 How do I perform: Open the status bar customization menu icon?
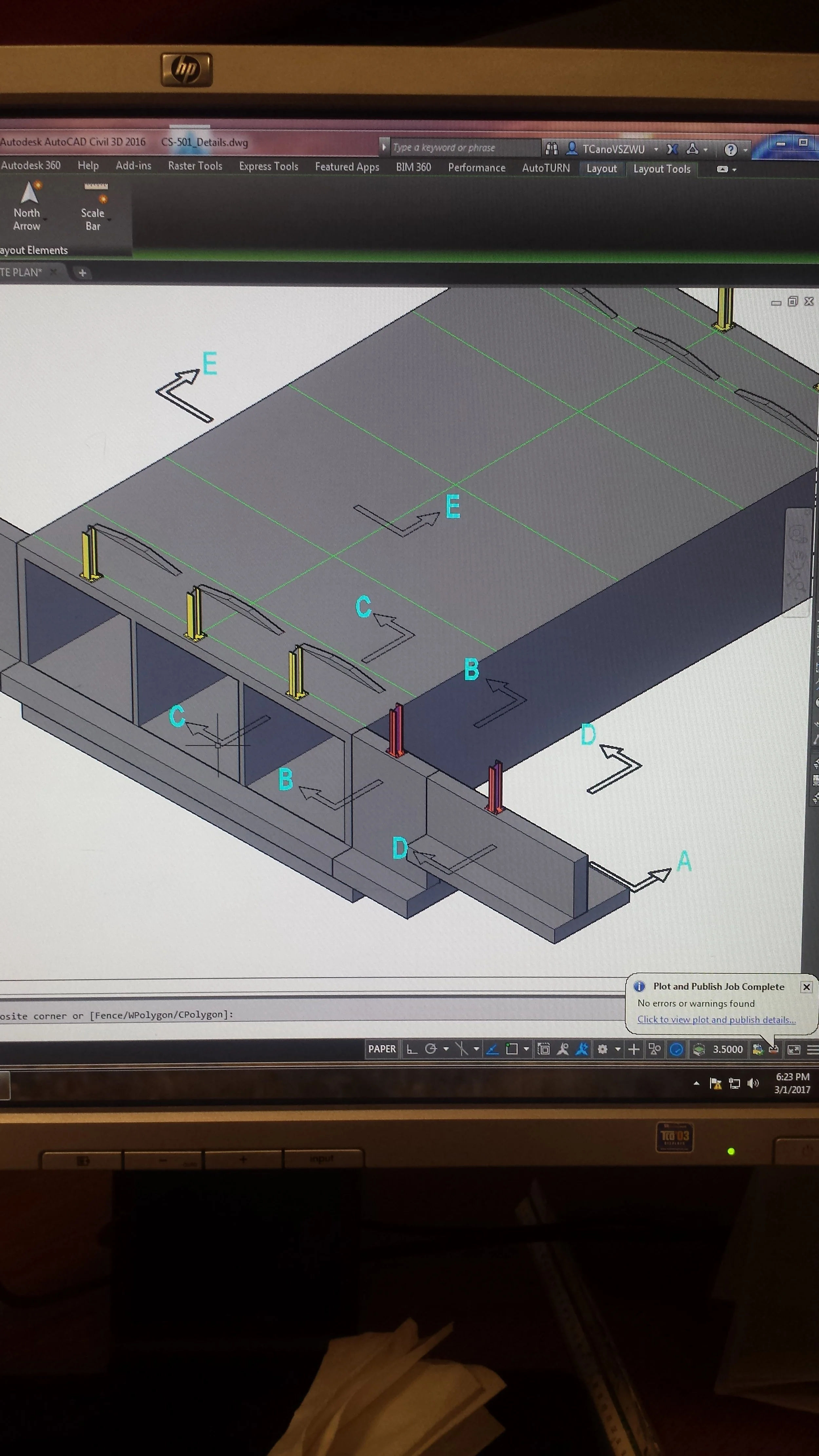(812, 1050)
